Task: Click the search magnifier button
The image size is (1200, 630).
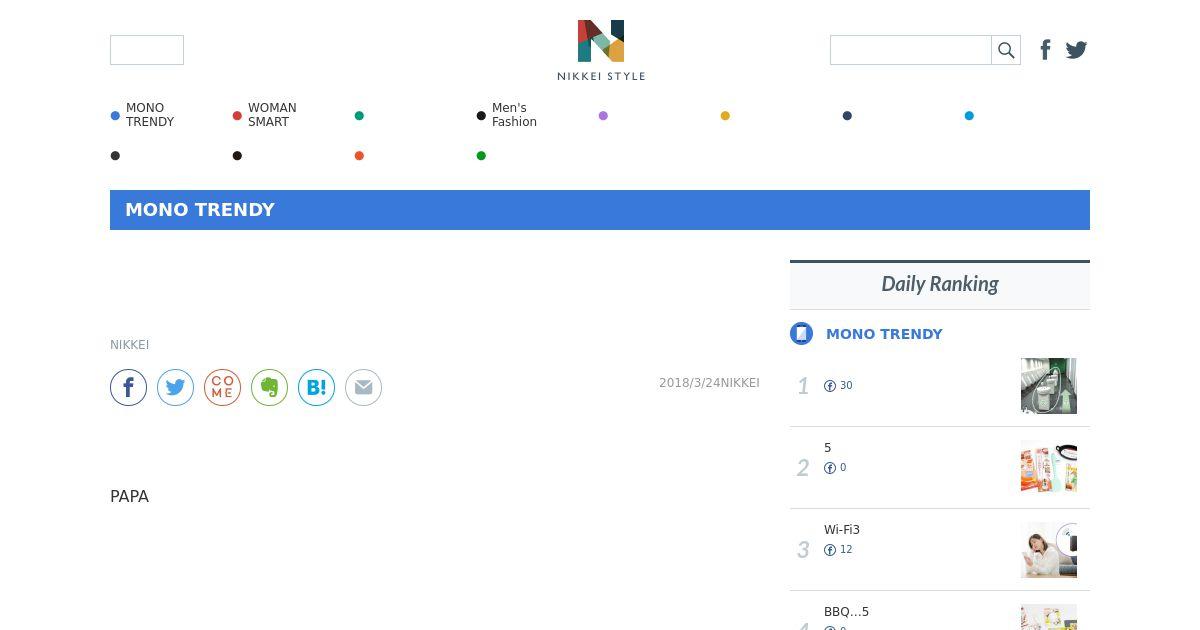Action: pos(1006,50)
